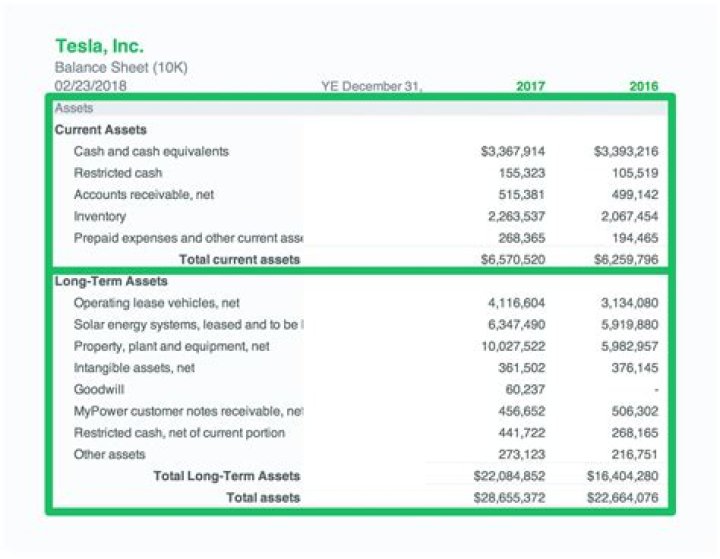Click the Balance Sheet (10K) subtitle

point(120,68)
